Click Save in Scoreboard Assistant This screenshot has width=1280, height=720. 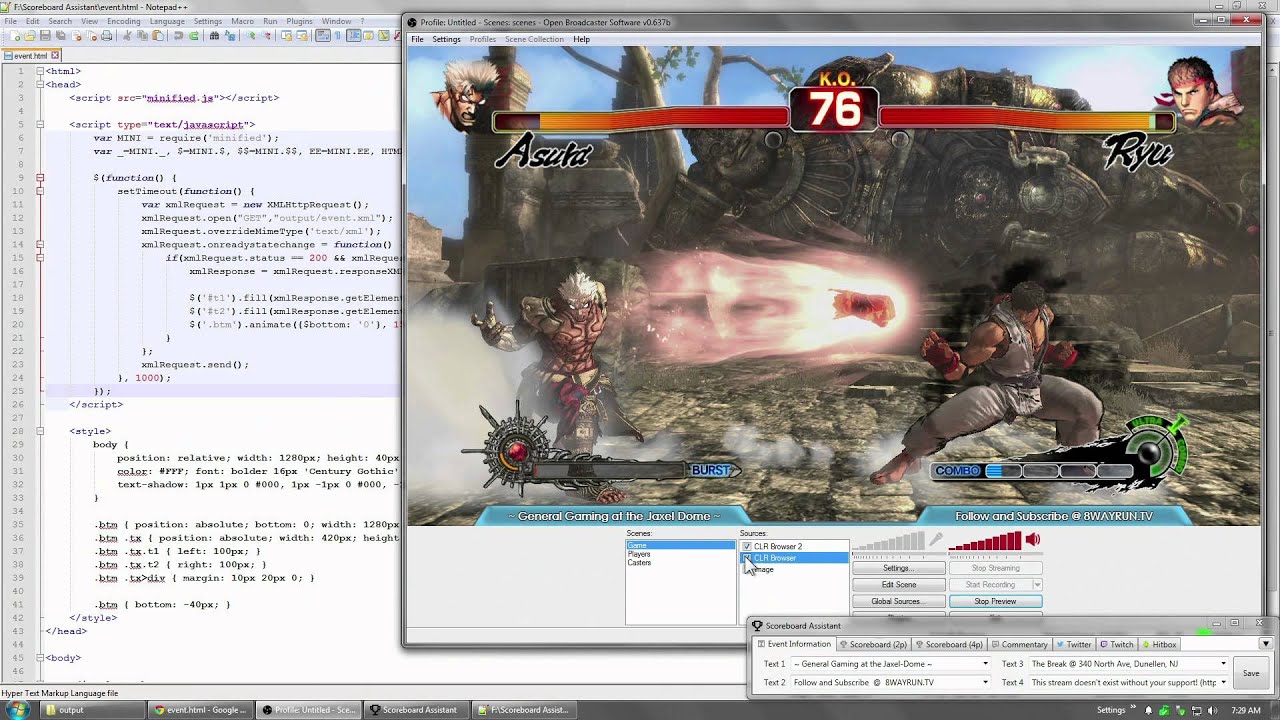(x=1251, y=674)
